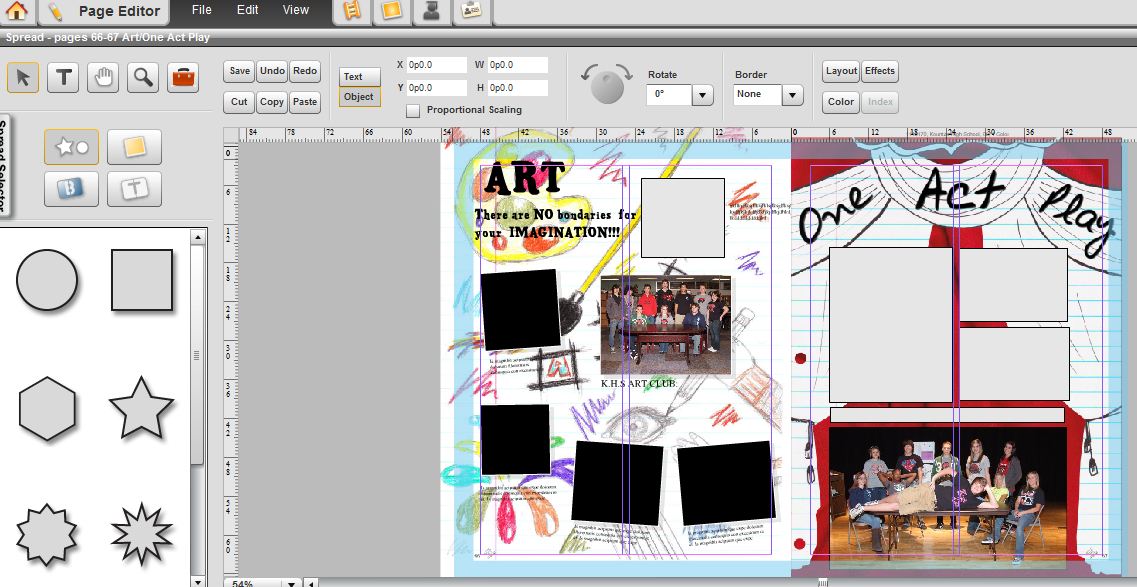
Task: Open the Rotate angle dropdown
Action: pos(703,95)
